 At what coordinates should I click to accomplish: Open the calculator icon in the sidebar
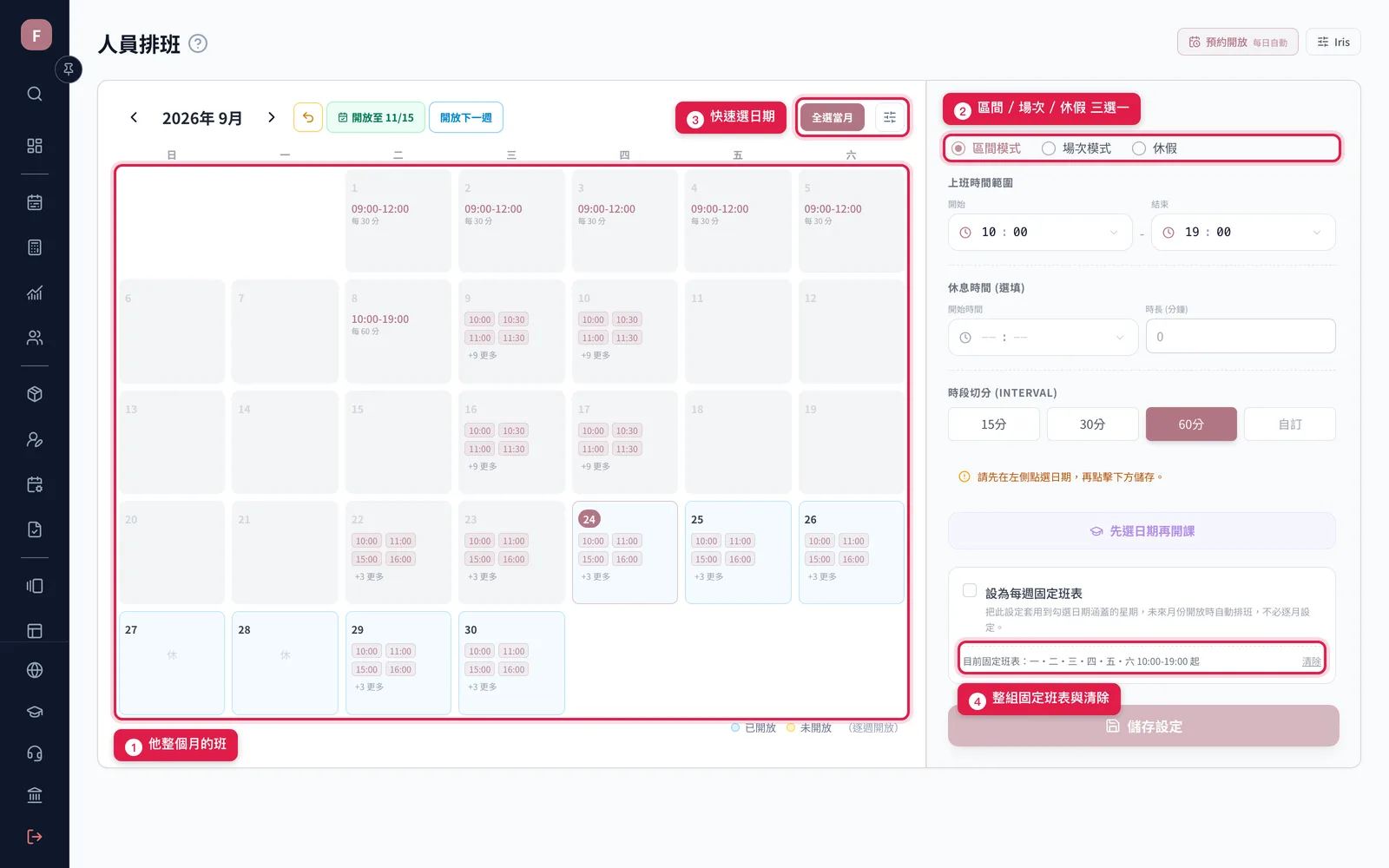click(35, 247)
